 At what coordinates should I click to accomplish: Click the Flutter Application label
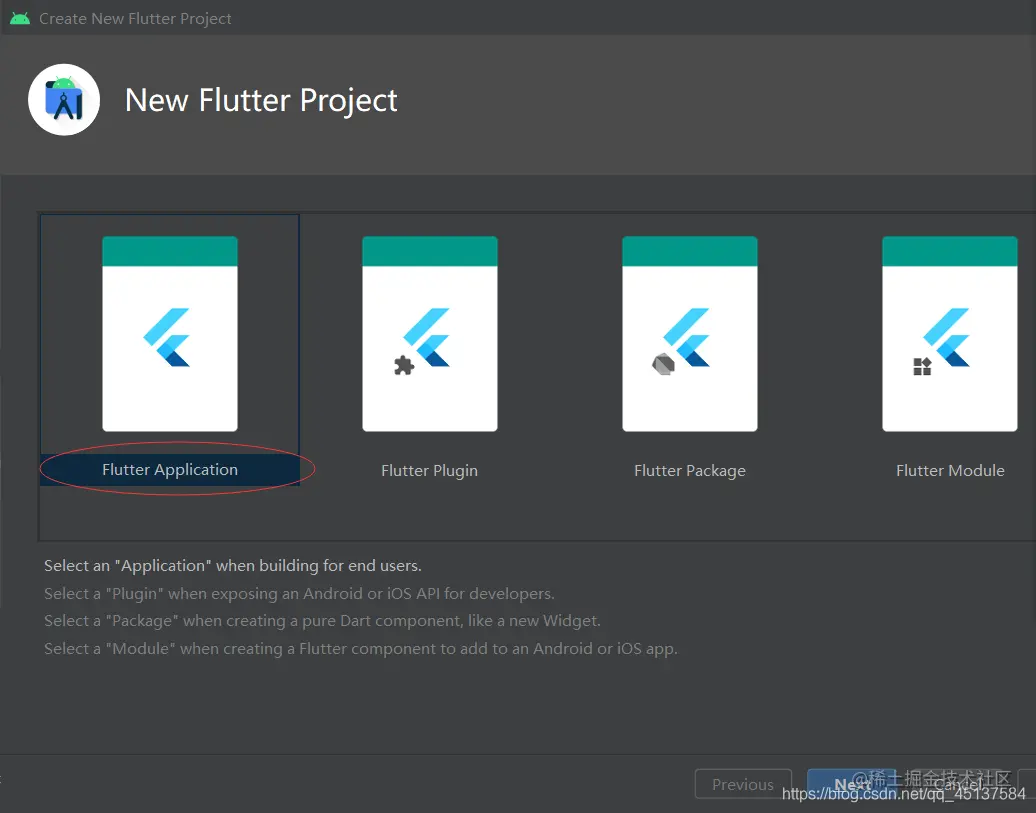pos(170,469)
